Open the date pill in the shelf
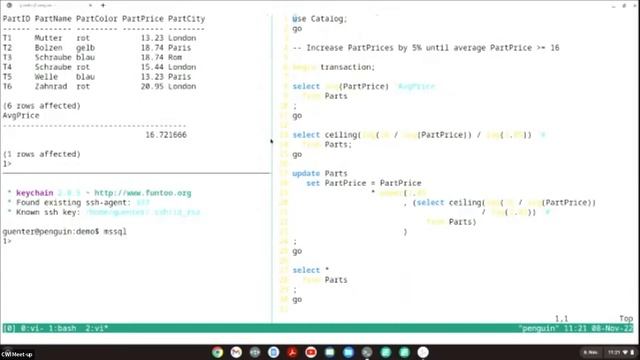 pyautogui.click(x=591, y=352)
